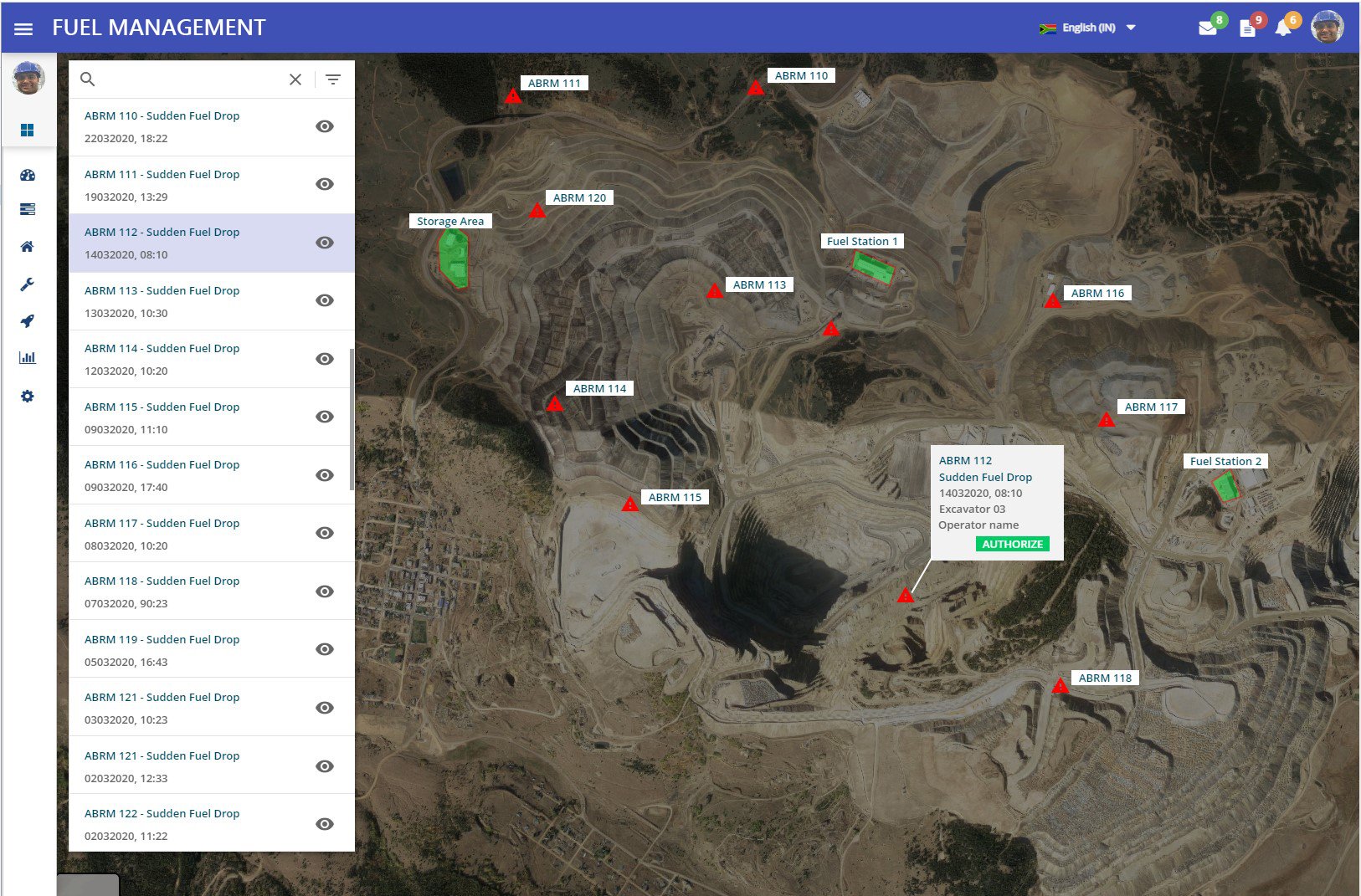The height and width of the screenshot is (896, 1361).
Task: Click the ABRM 114 alert triangle on map
Action: 554,403
